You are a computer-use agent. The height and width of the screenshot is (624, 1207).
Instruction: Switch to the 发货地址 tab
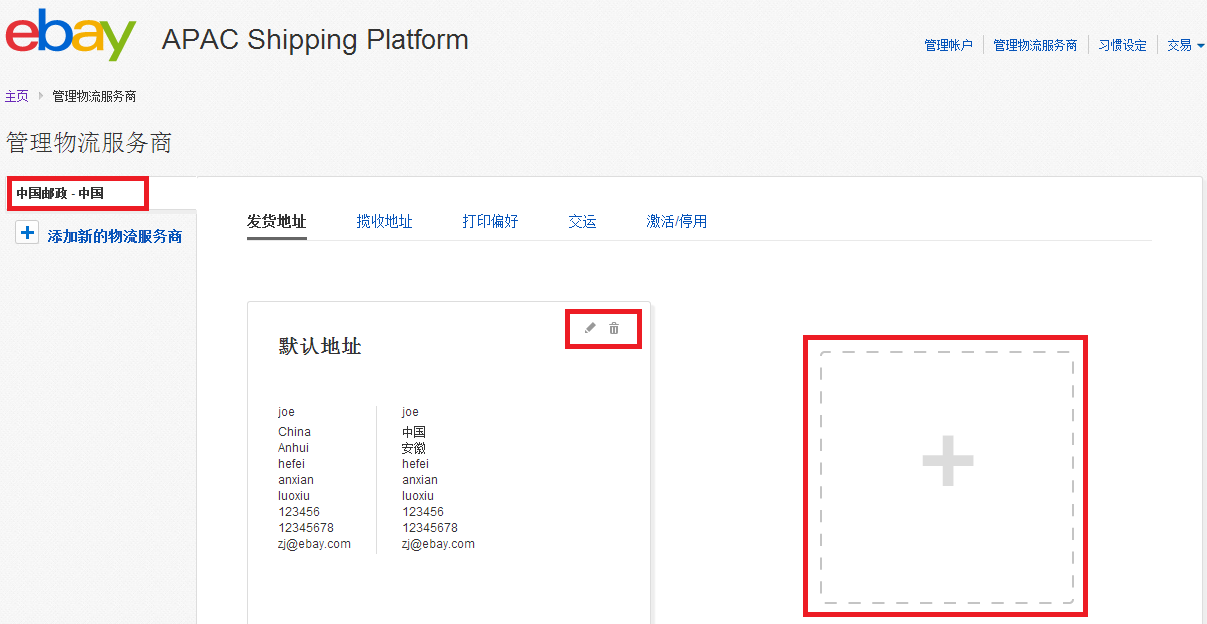[276, 221]
